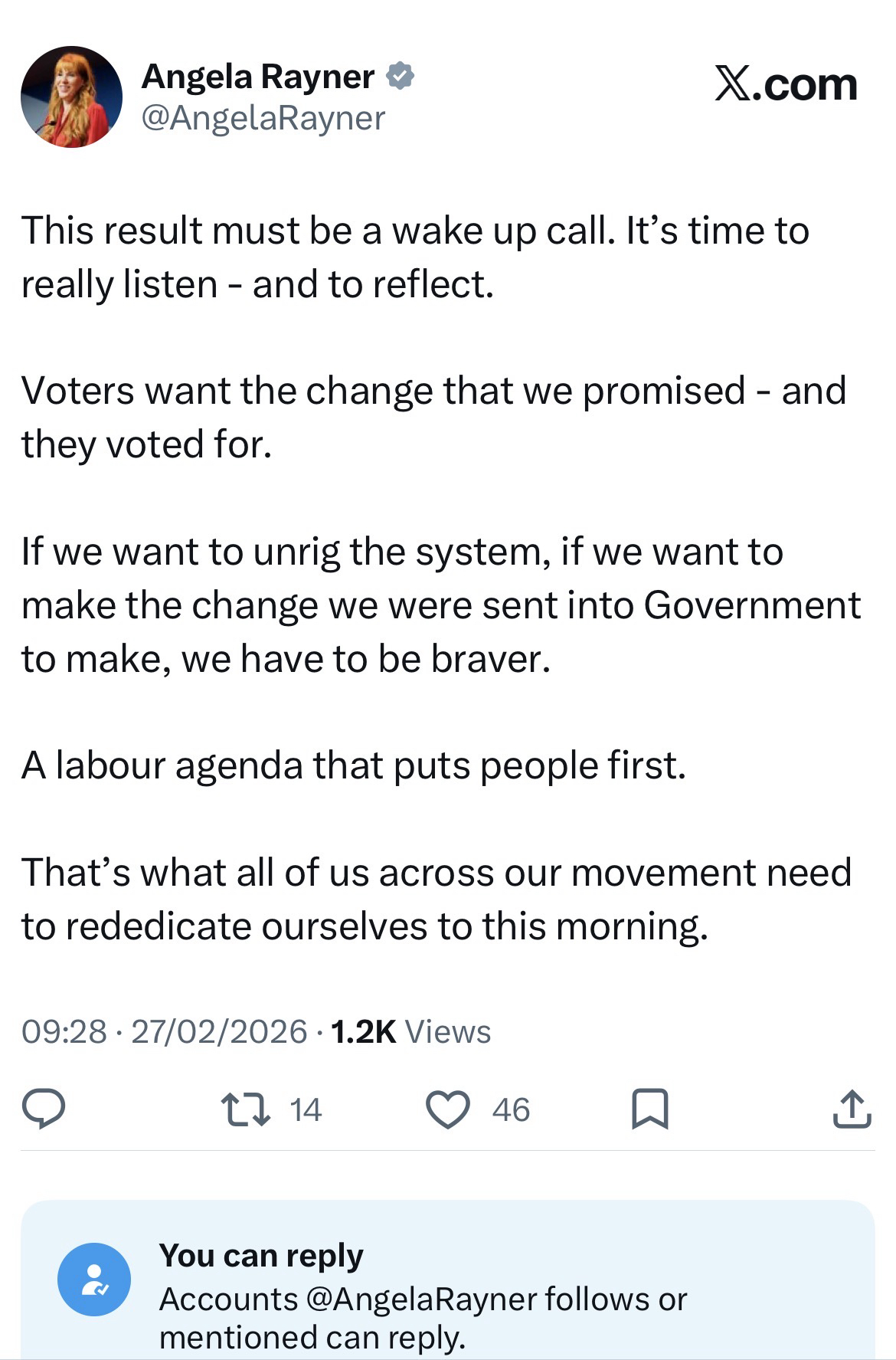Viewport: 896px width, 1360px height.
Task: Click the "wake up call" opening paragraph
Action: [x=414, y=257]
